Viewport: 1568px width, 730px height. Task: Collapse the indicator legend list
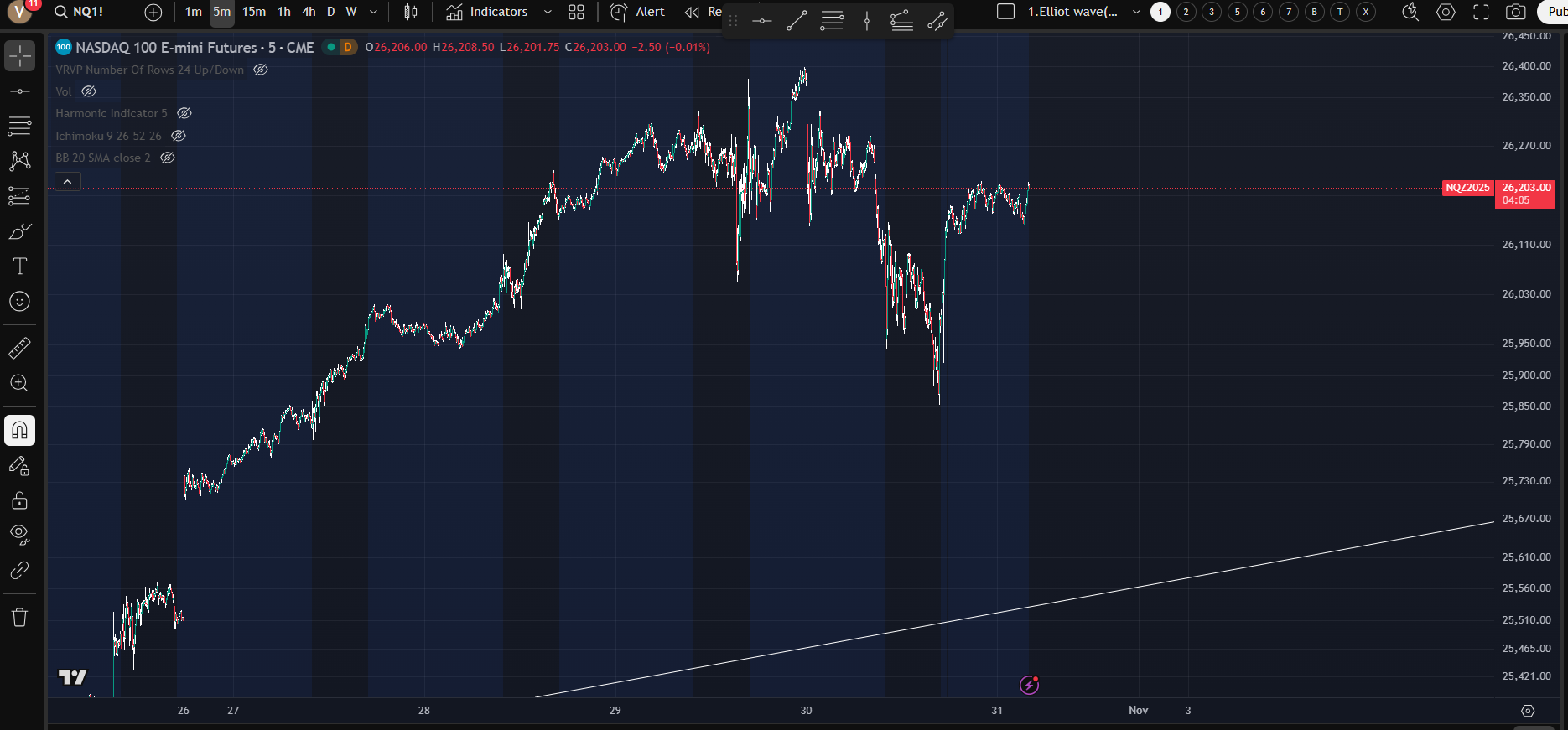(x=68, y=181)
